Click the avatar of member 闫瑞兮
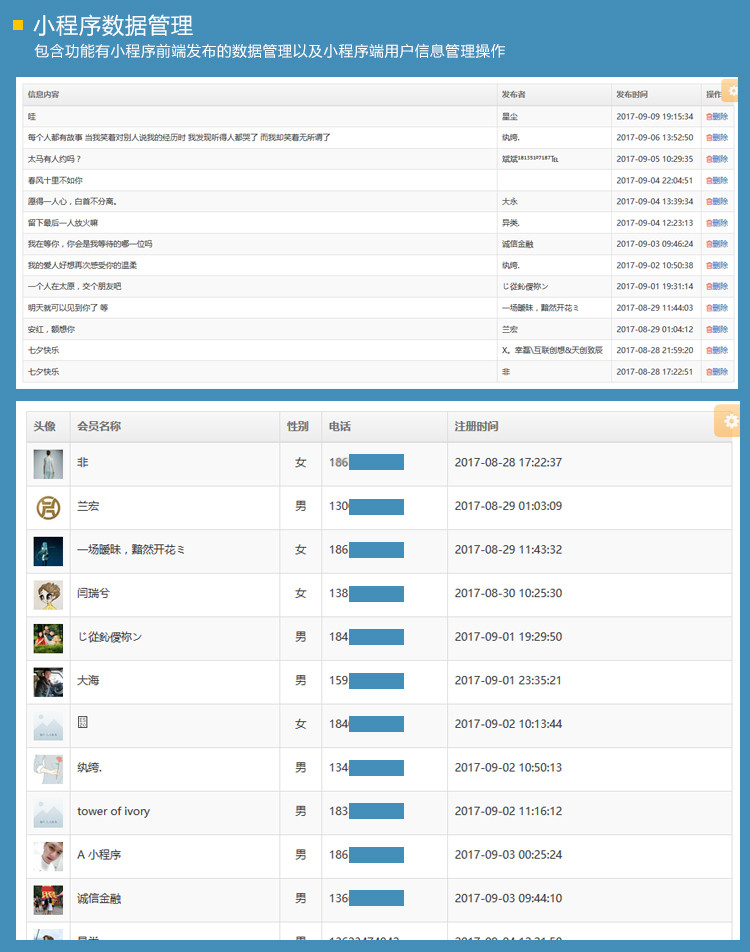Viewport: 750px width, 952px height. tap(48, 594)
